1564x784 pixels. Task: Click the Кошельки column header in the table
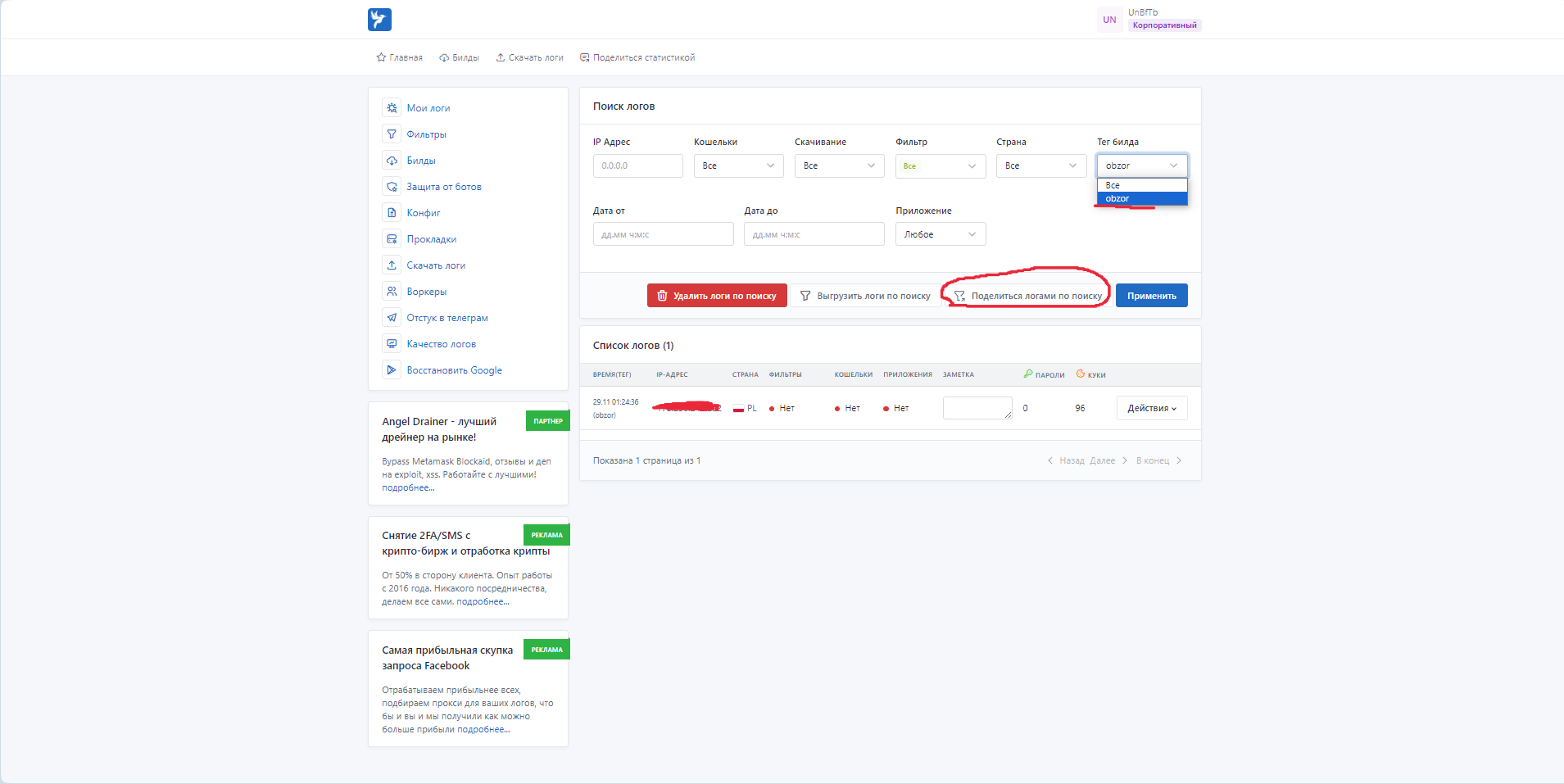854,375
